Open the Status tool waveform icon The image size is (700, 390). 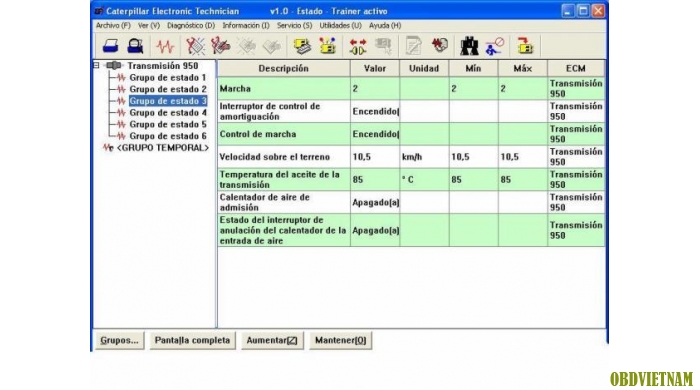click(165, 46)
